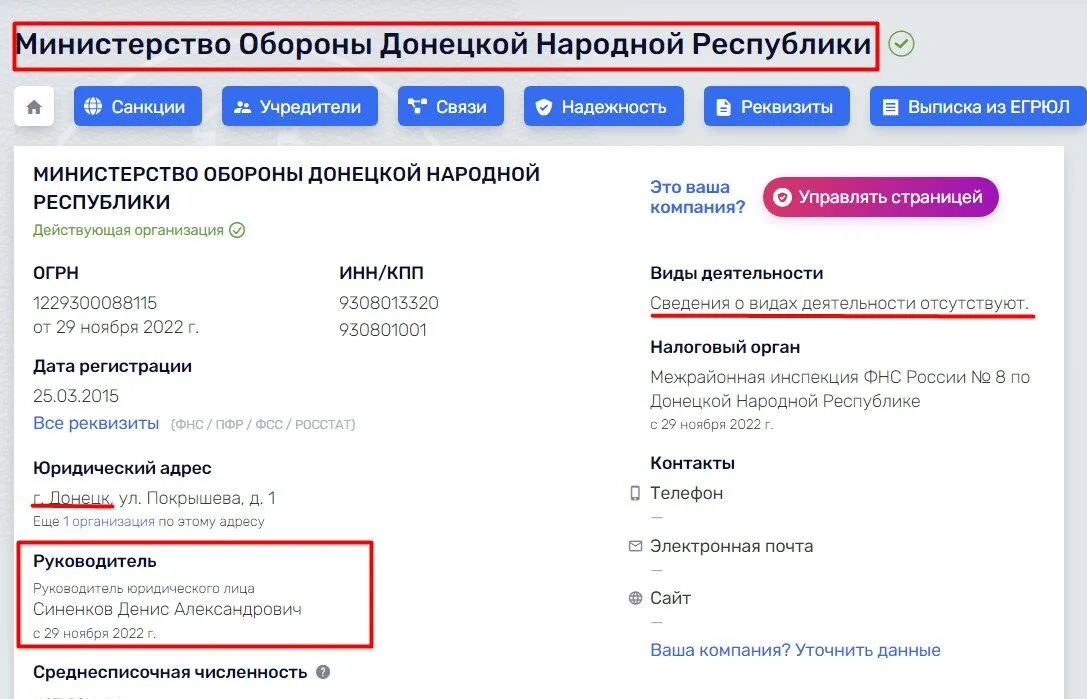Image resolution: width=1087 pixels, height=699 pixels.
Task: Select the globe icon next to Сайт
Action: 634,598
